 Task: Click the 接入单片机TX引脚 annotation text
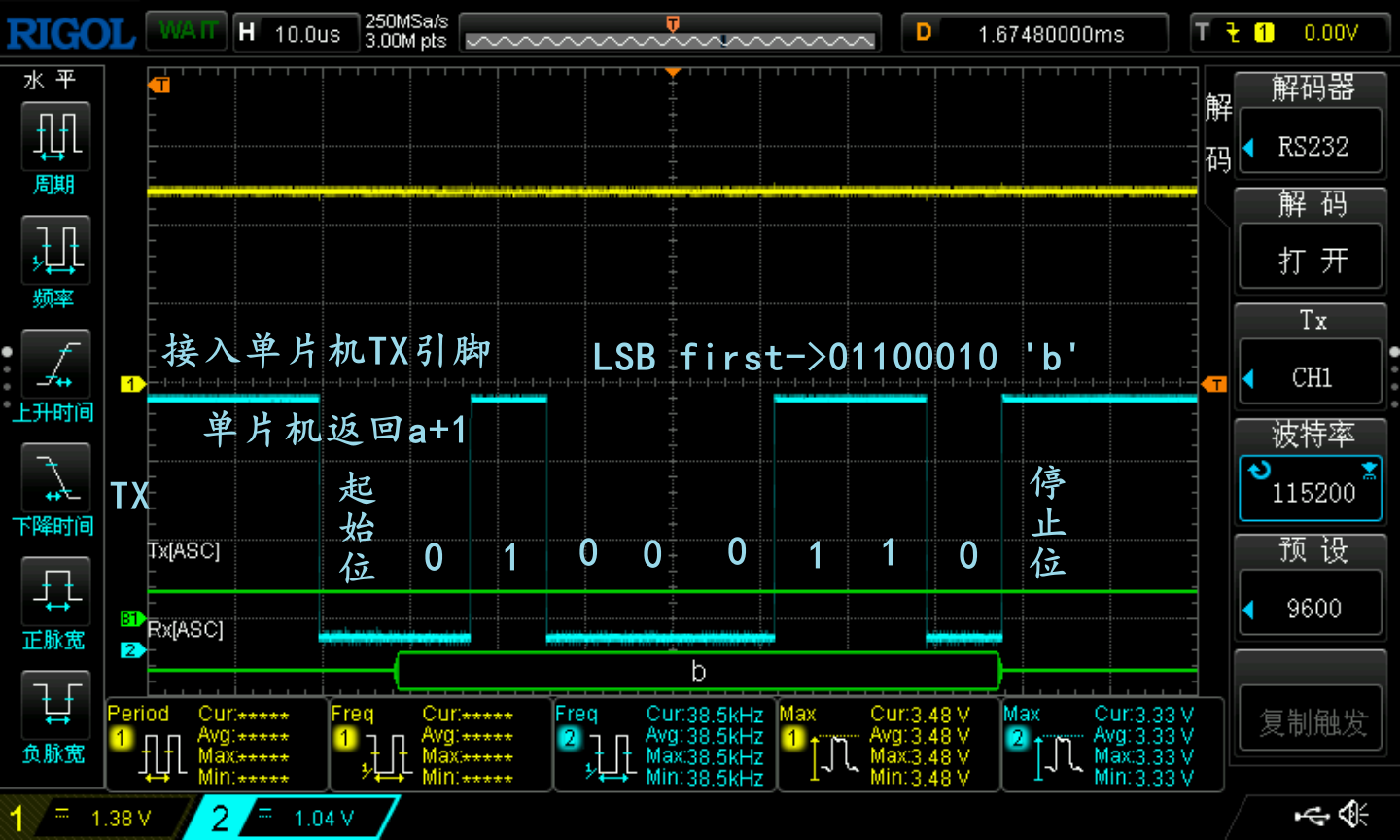(327, 351)
